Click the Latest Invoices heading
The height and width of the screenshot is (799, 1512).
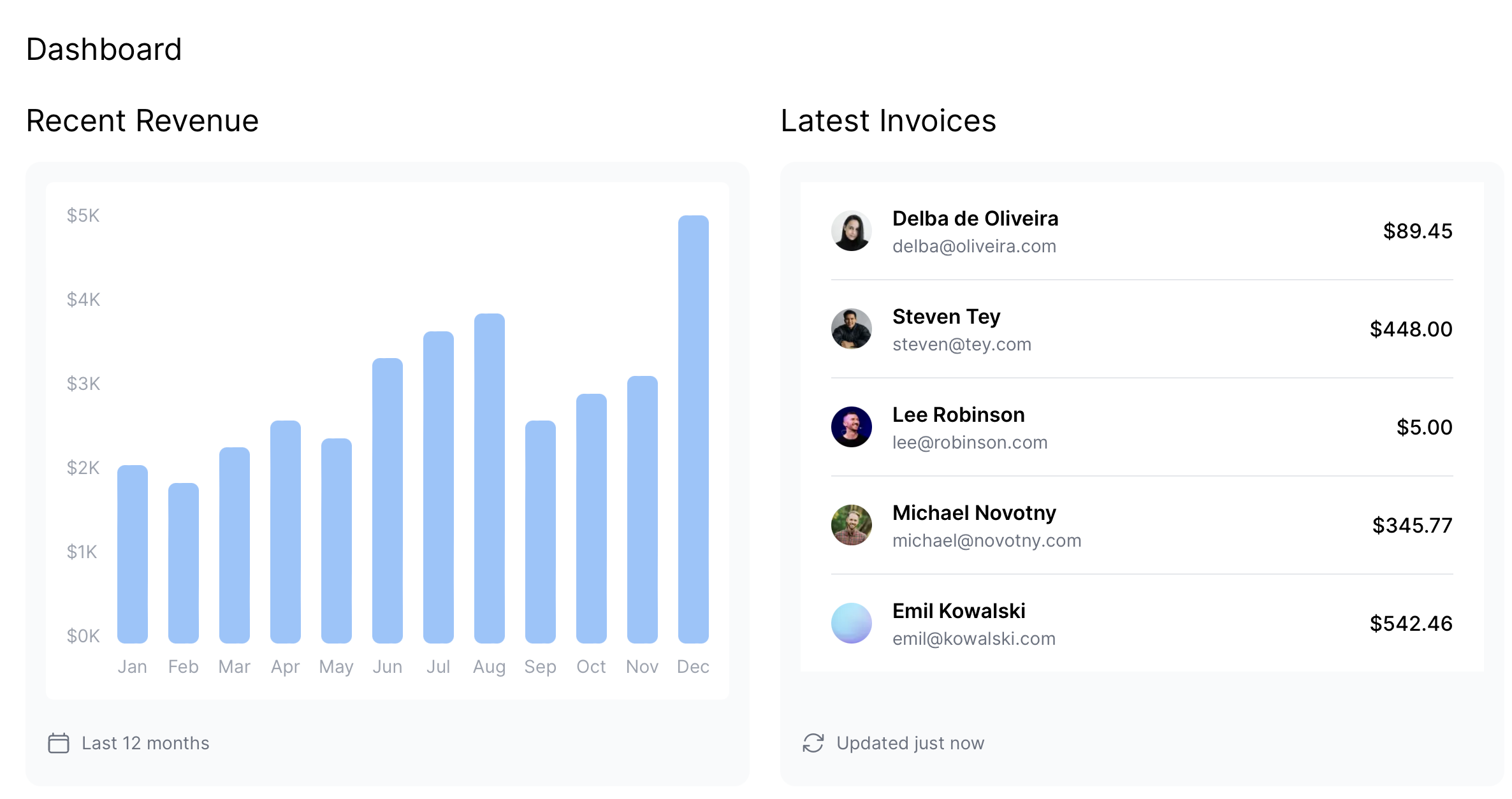point(888,121)
